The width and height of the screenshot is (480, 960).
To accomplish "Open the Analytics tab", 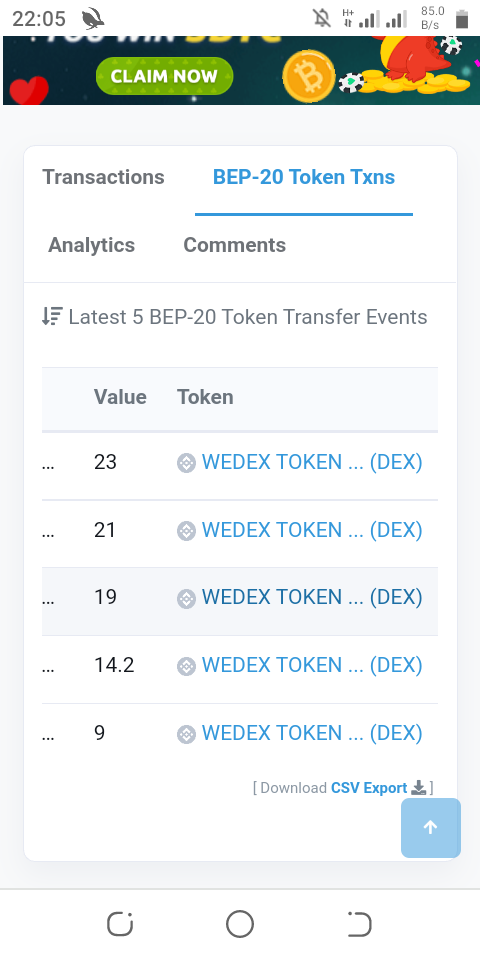I will [91, 245].
